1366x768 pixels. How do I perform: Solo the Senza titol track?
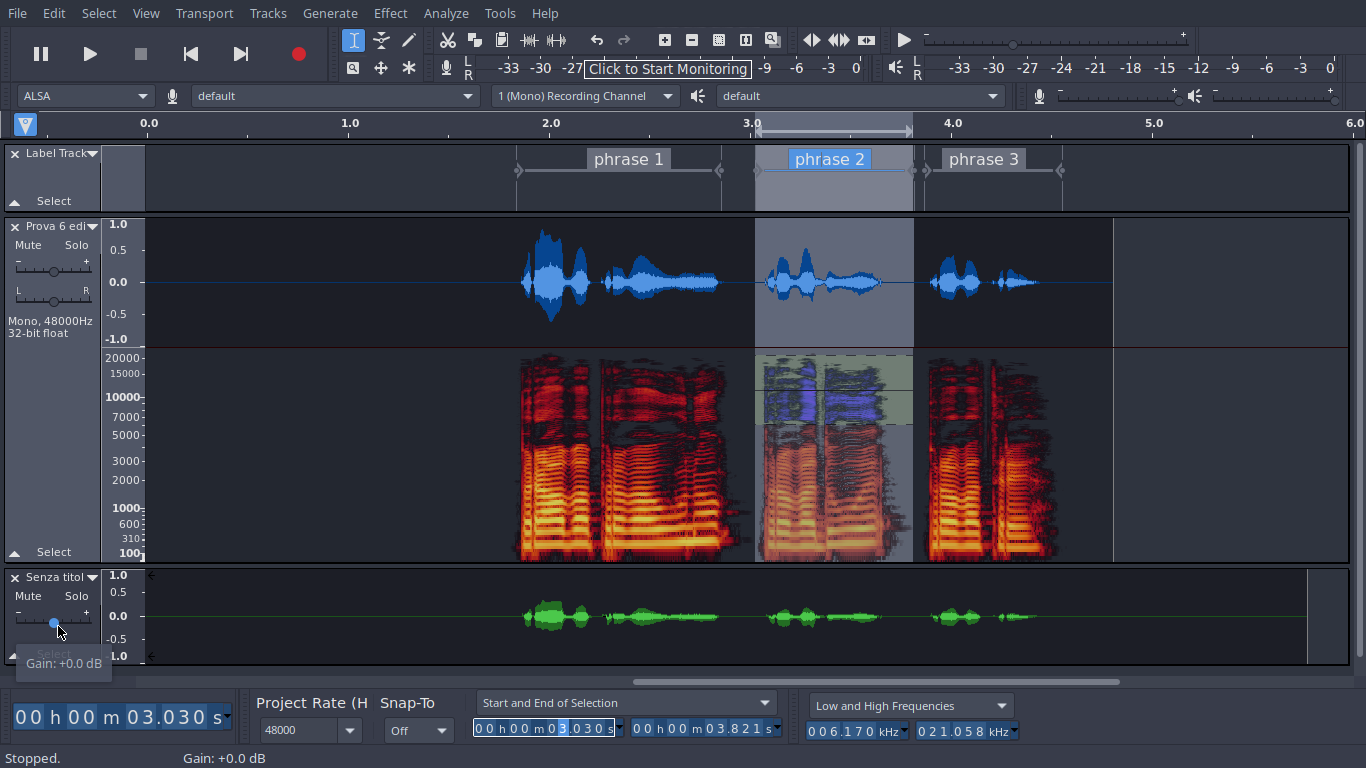pyautogui.click(x=76, y=596)
